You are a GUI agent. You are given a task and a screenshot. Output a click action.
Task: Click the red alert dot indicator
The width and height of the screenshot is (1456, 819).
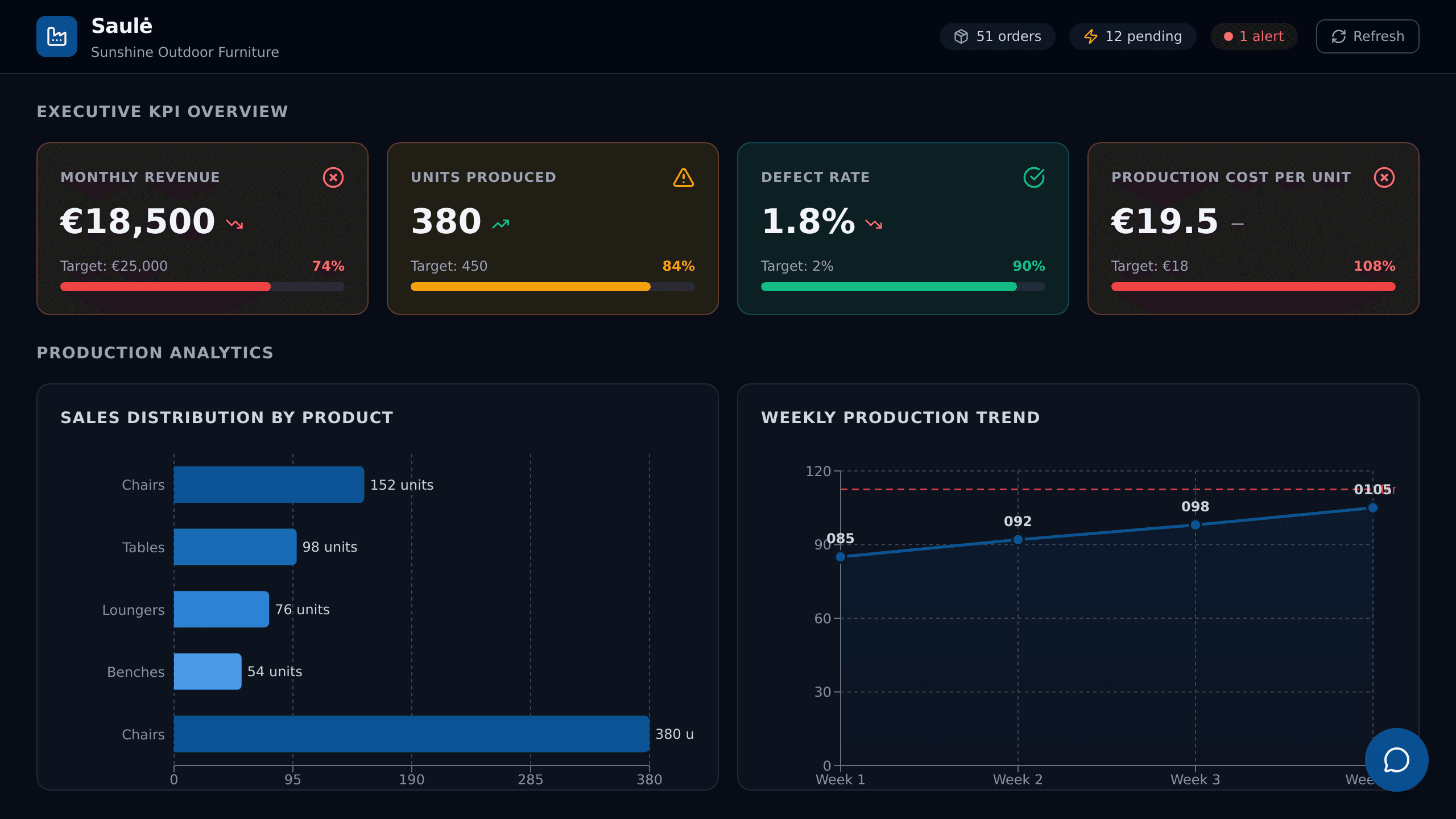1228,36
